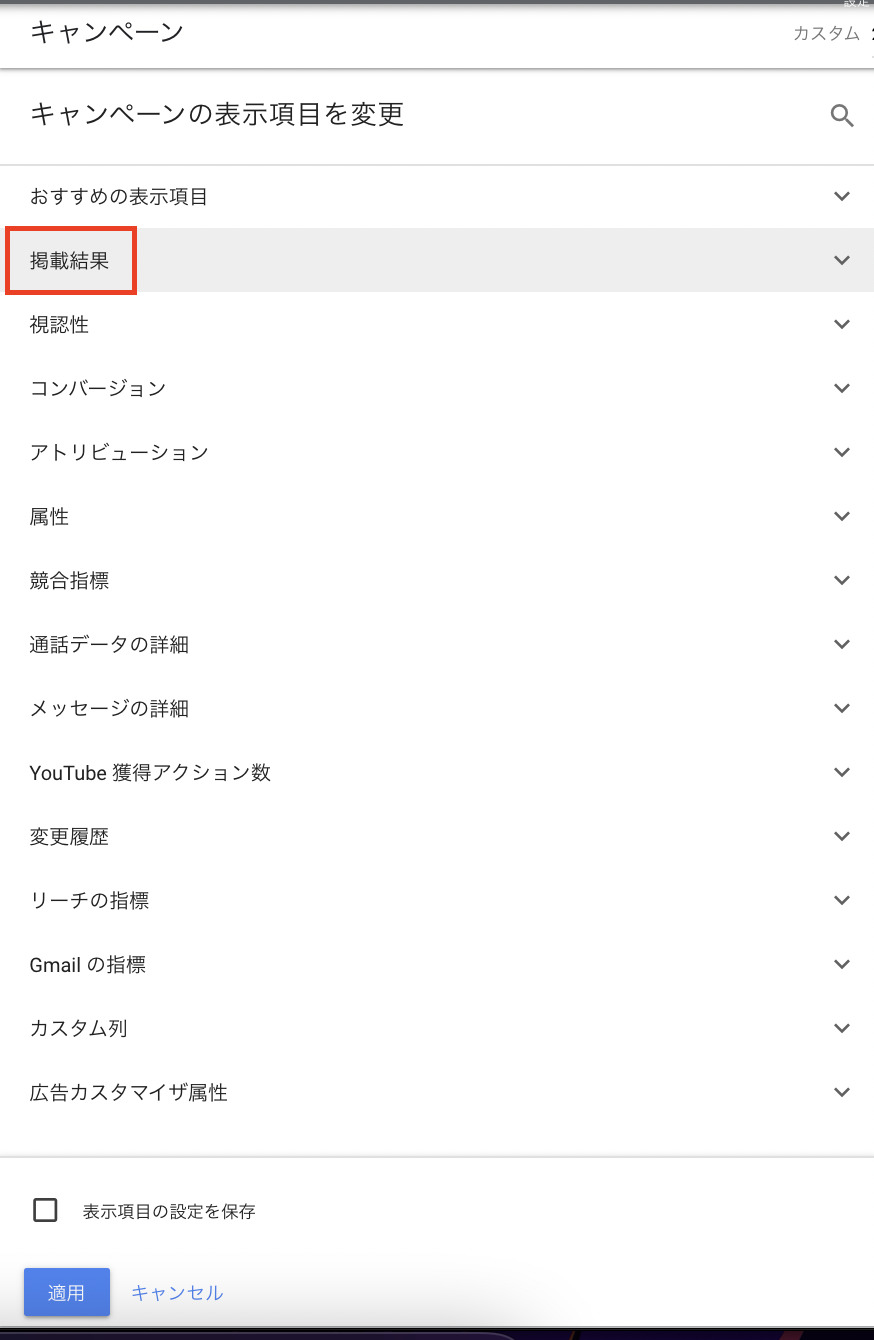Open the 属性 category row
Screen dimensions: 874x1340
tap(50, 516)
